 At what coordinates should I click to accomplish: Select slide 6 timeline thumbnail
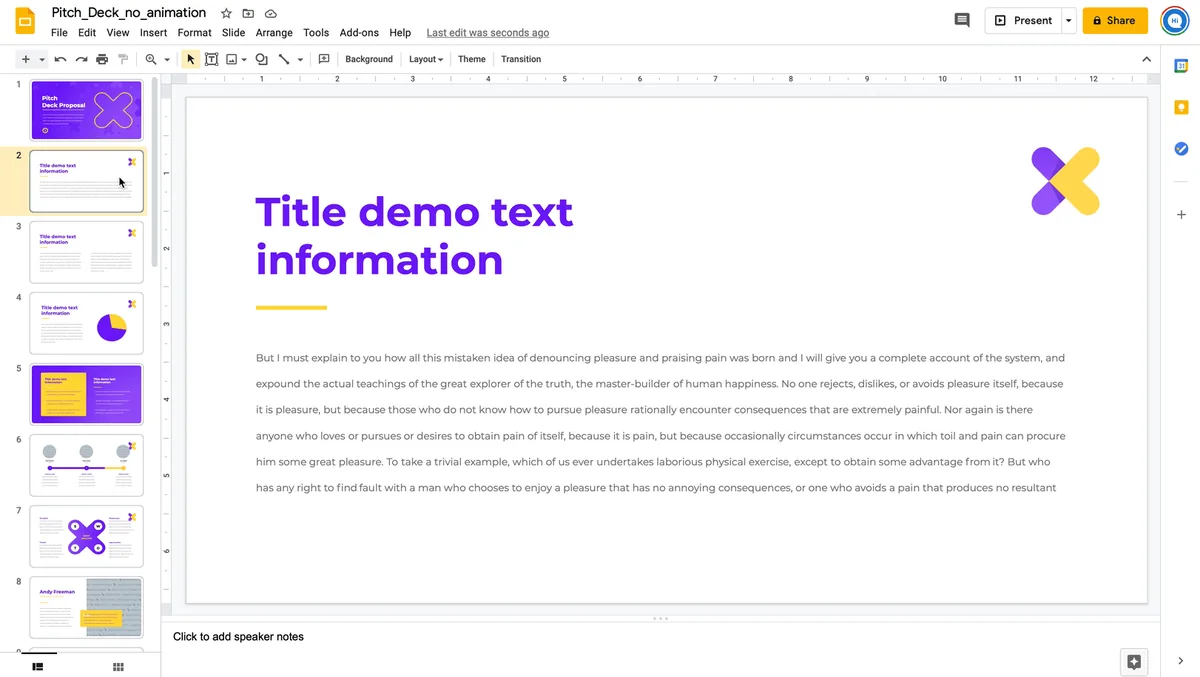pyautogui.click(x=86, y=465)
